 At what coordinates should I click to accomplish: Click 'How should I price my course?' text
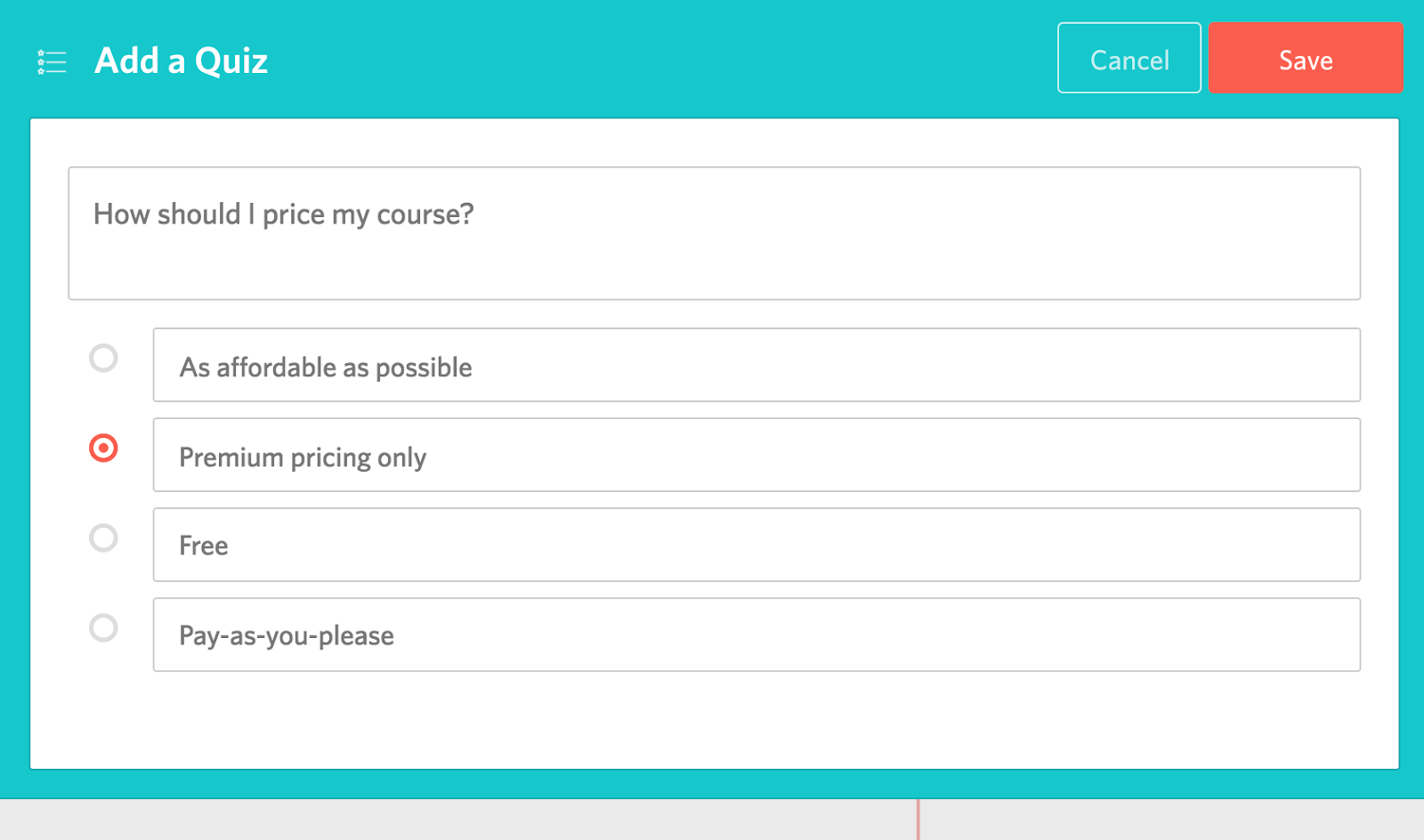[283, 214]
